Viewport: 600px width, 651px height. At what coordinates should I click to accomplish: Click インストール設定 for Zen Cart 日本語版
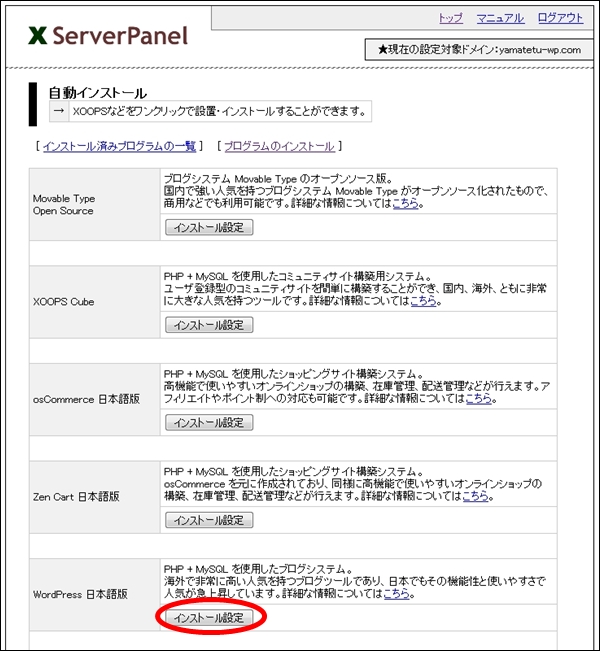coord(209,520)
